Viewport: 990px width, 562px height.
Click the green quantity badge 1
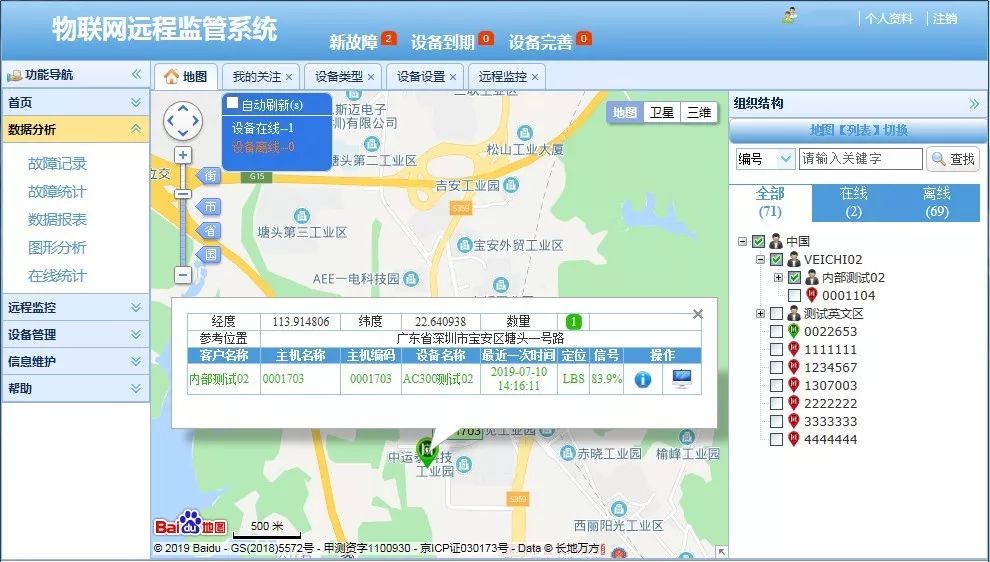573,321
